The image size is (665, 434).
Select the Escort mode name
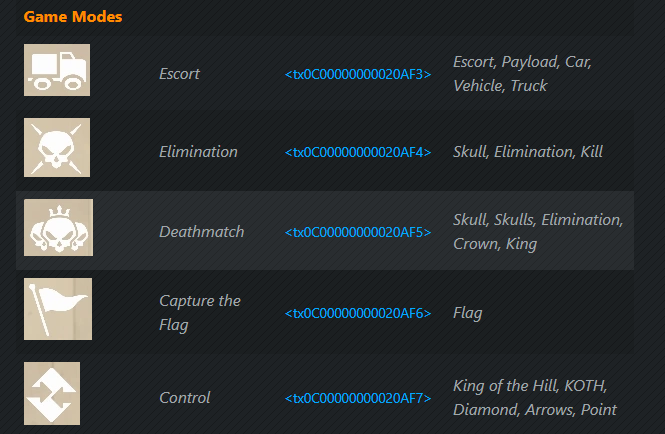point(179,74)
